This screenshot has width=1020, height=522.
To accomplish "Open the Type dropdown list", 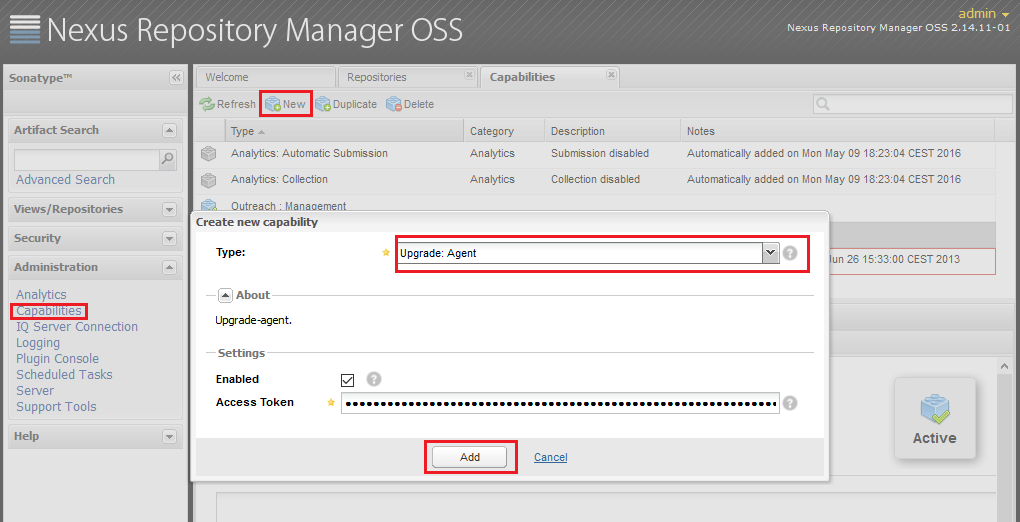I will (x=770, y=253).
